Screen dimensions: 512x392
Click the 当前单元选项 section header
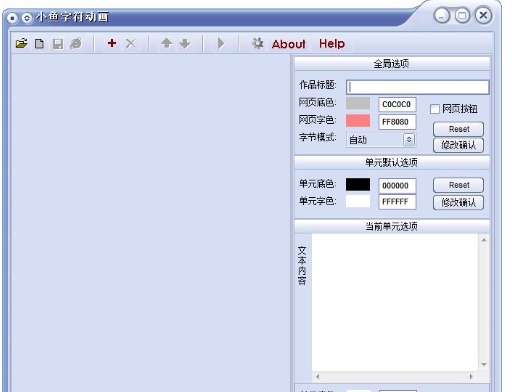click(x=392, y=227)
